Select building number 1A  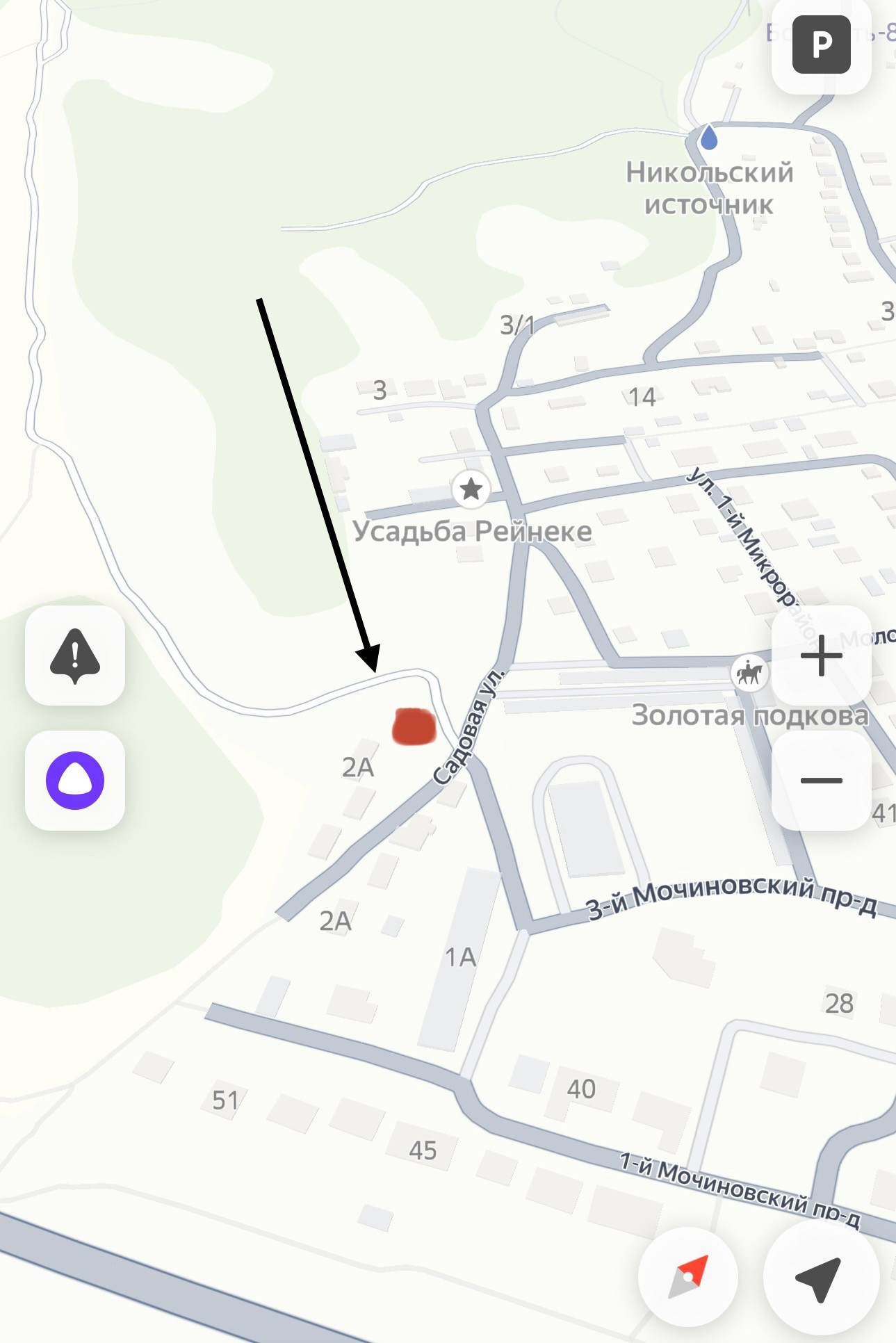(x=461, y=957)
